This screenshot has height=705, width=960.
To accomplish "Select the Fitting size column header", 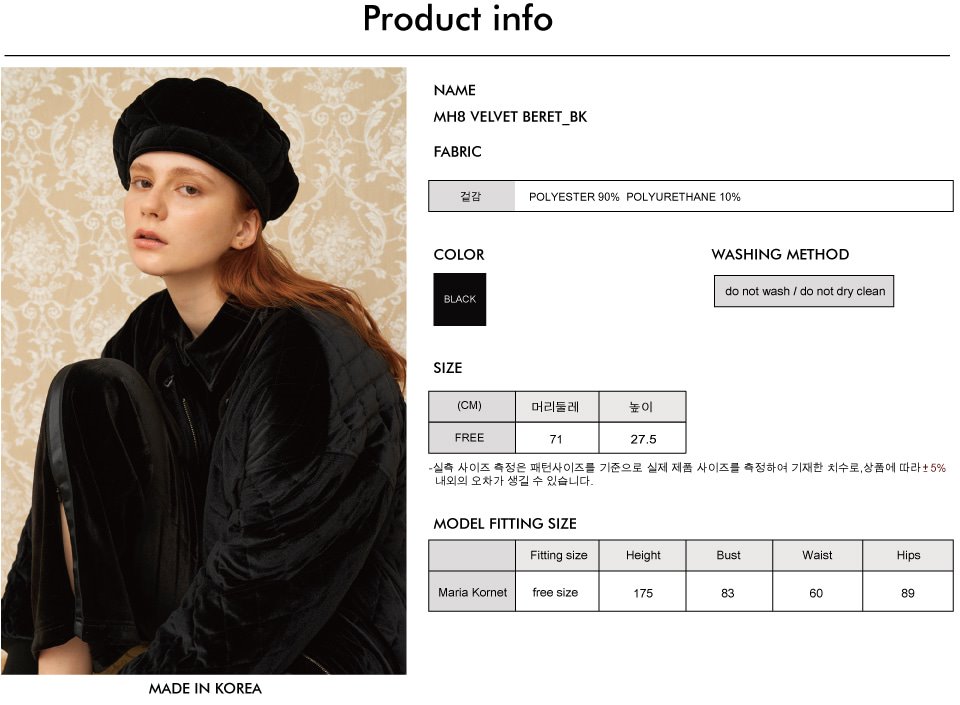I will tap(558, 555).
